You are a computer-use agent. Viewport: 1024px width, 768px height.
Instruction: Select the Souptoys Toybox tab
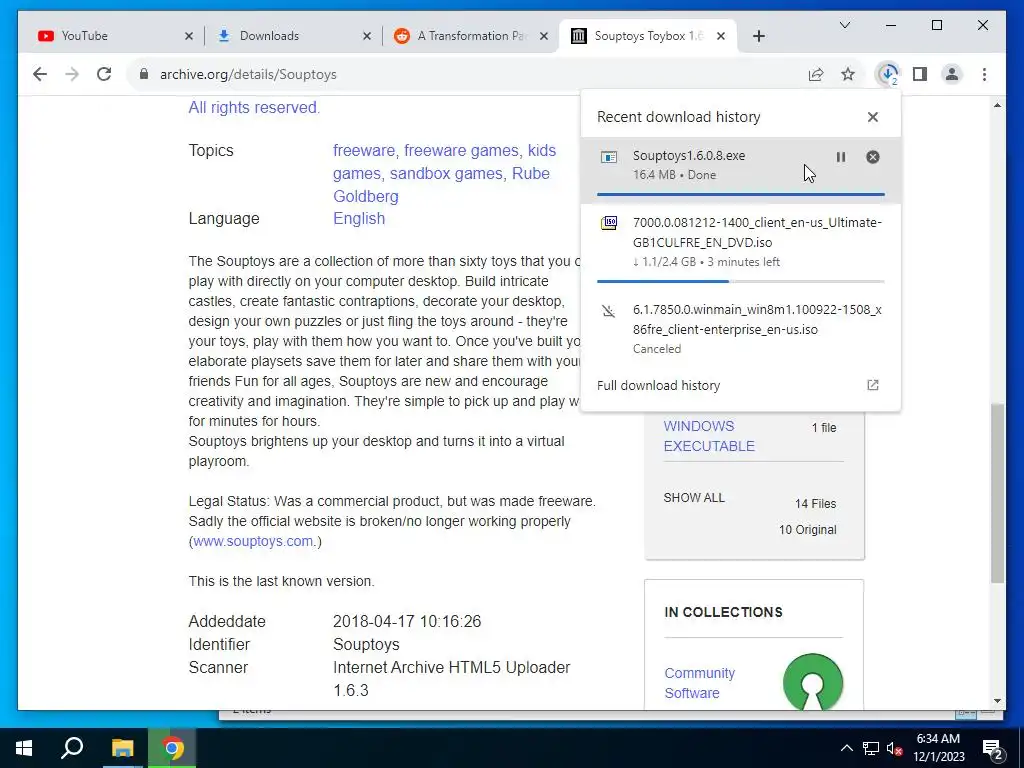coord(648,36)
